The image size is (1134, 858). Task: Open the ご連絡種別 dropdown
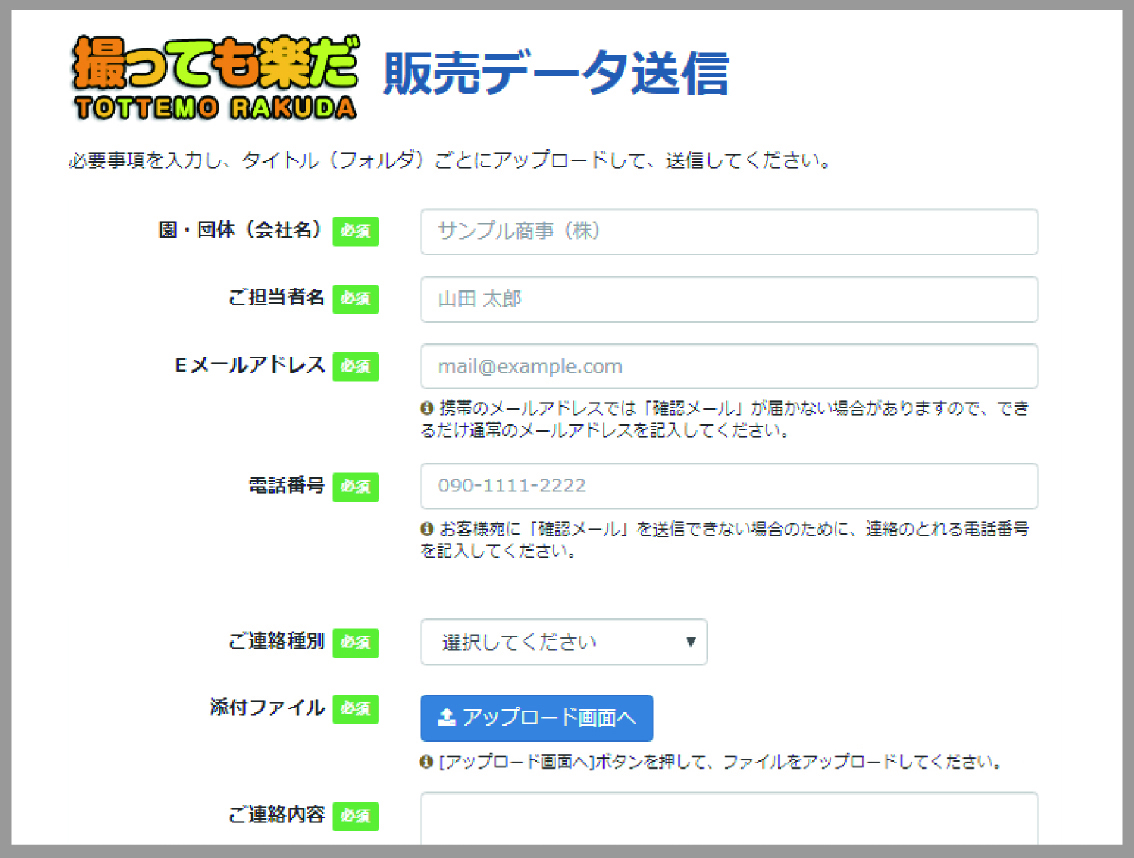pos(563,642)
